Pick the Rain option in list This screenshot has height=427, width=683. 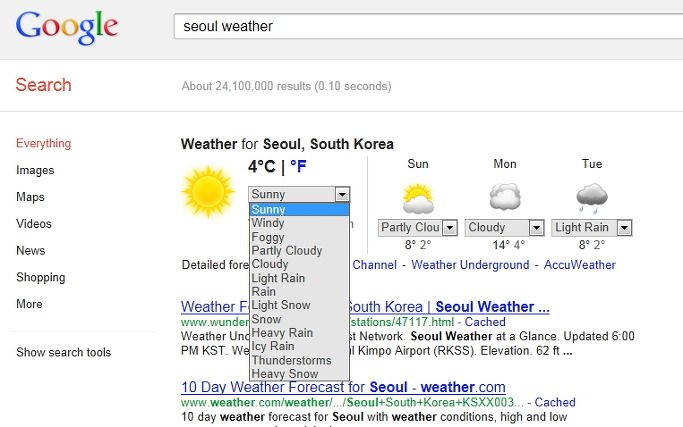(299, 291)
